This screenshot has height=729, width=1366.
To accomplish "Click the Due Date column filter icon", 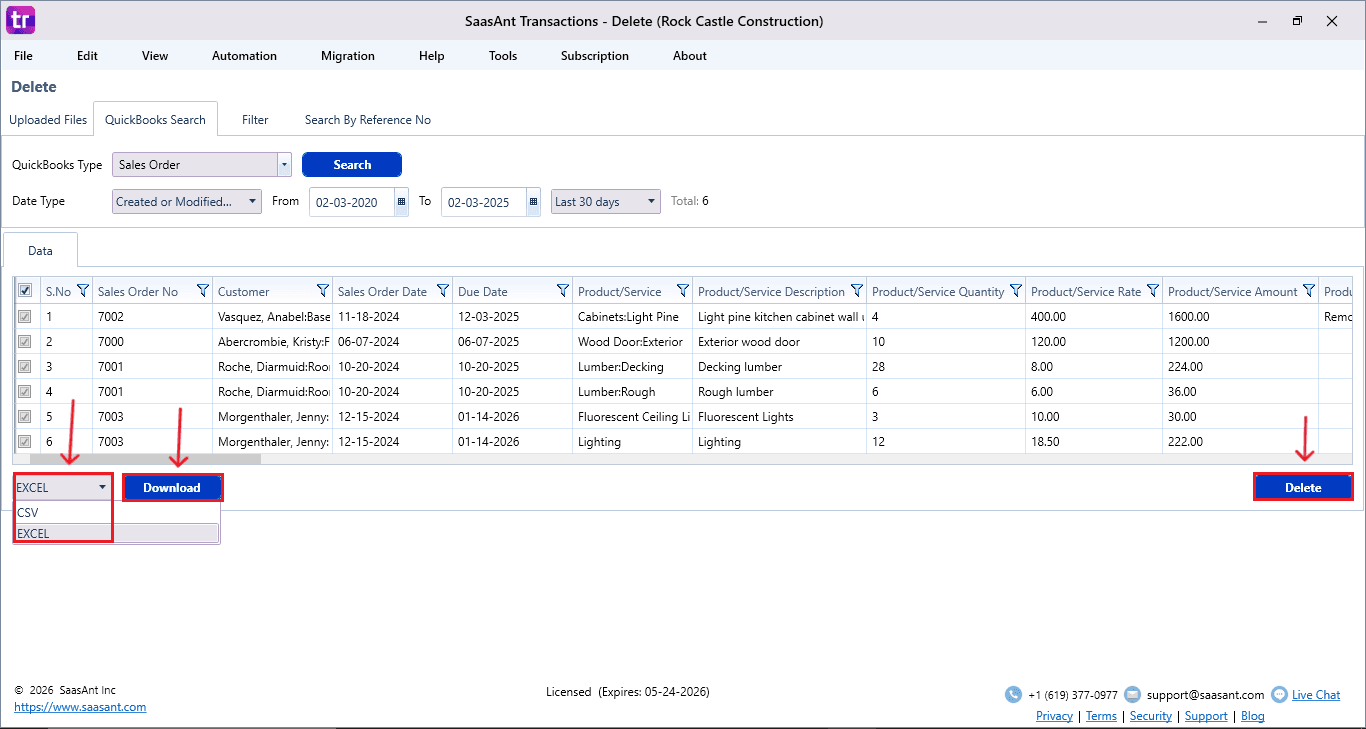I will 562,291.
